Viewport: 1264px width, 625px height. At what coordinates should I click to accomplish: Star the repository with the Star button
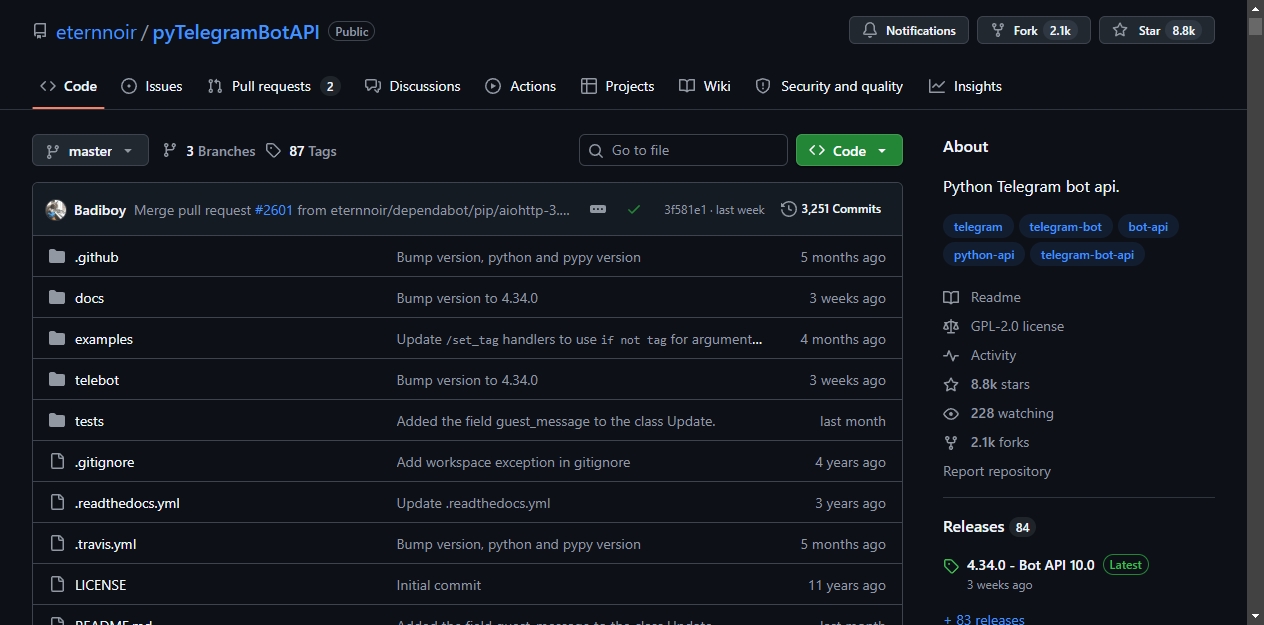coord(1157,31)
